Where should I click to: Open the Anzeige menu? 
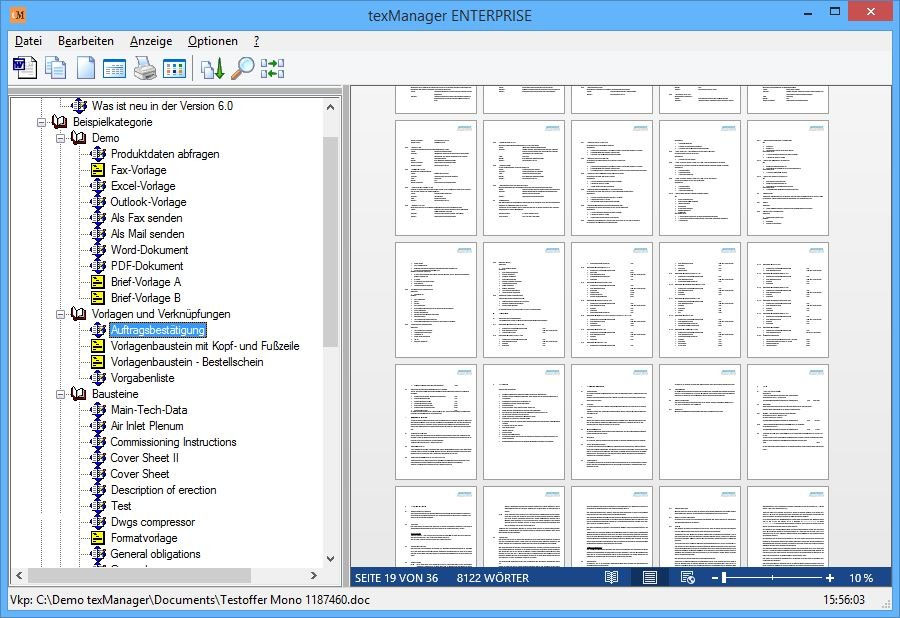pos(151,41)
